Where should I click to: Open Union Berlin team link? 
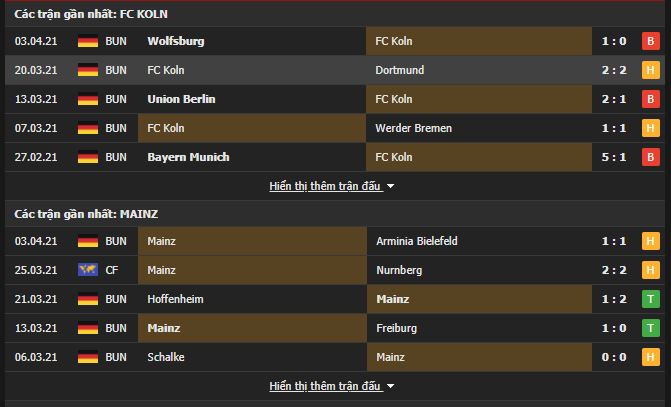[181, 99]
